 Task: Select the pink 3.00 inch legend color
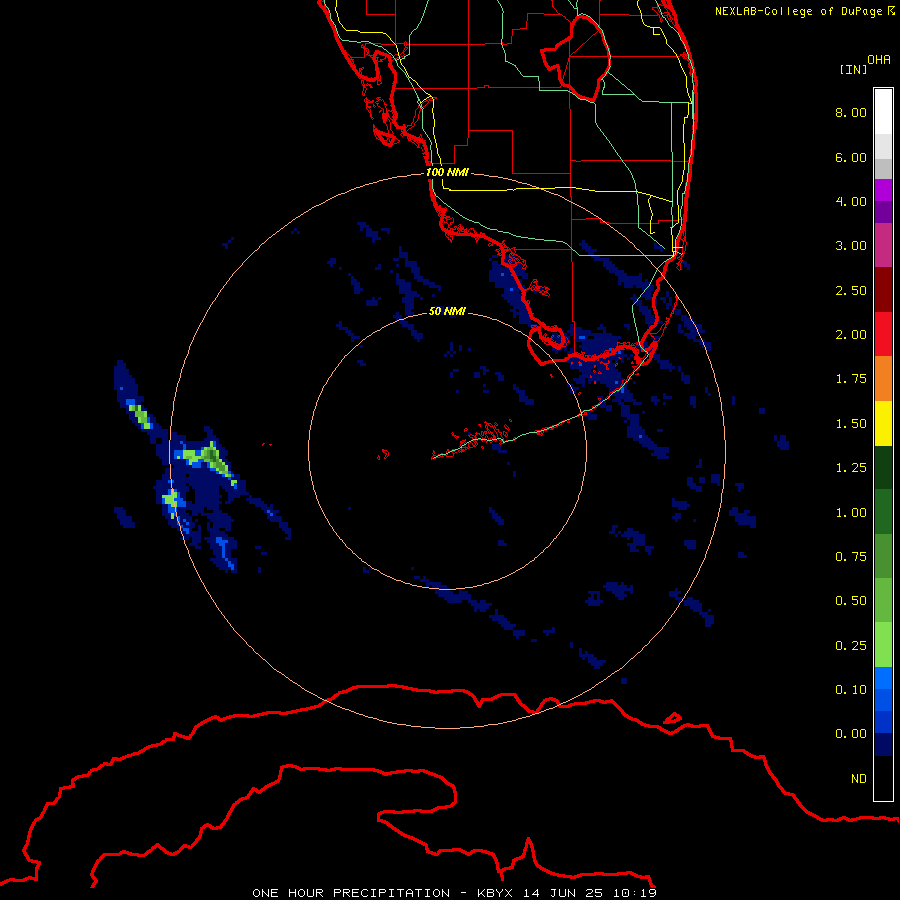click(x=883, y=245)
